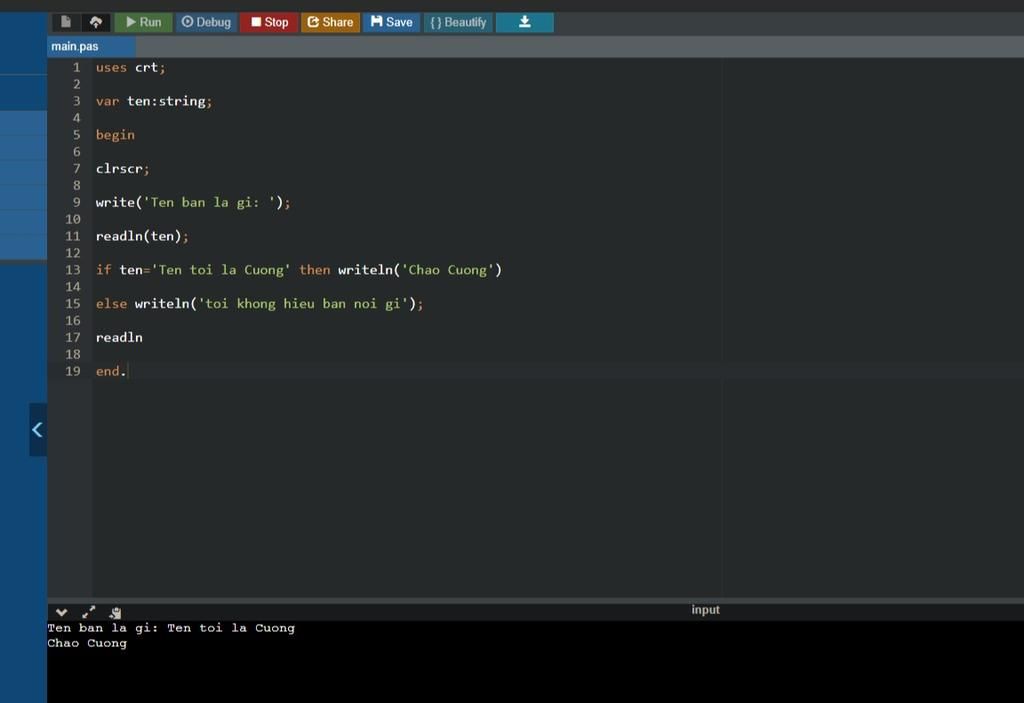This screenshot has height=703, width=1024.
Task: Beautify the source code
Action: [x=458, y=22]
